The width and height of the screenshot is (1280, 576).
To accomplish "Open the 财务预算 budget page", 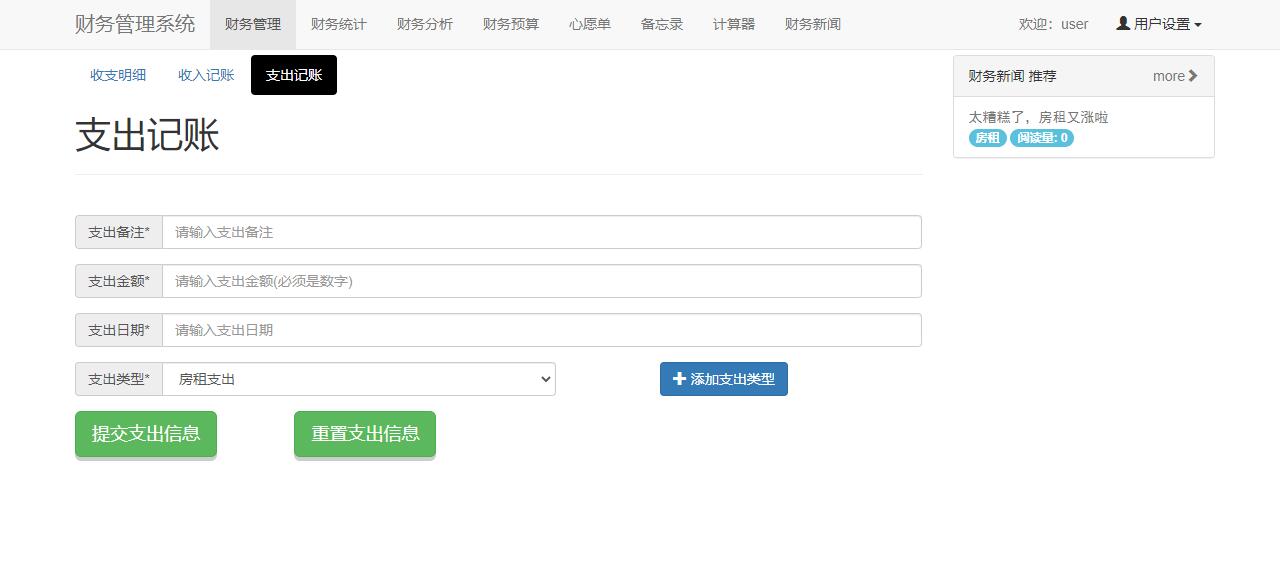I will pos(510,24).
